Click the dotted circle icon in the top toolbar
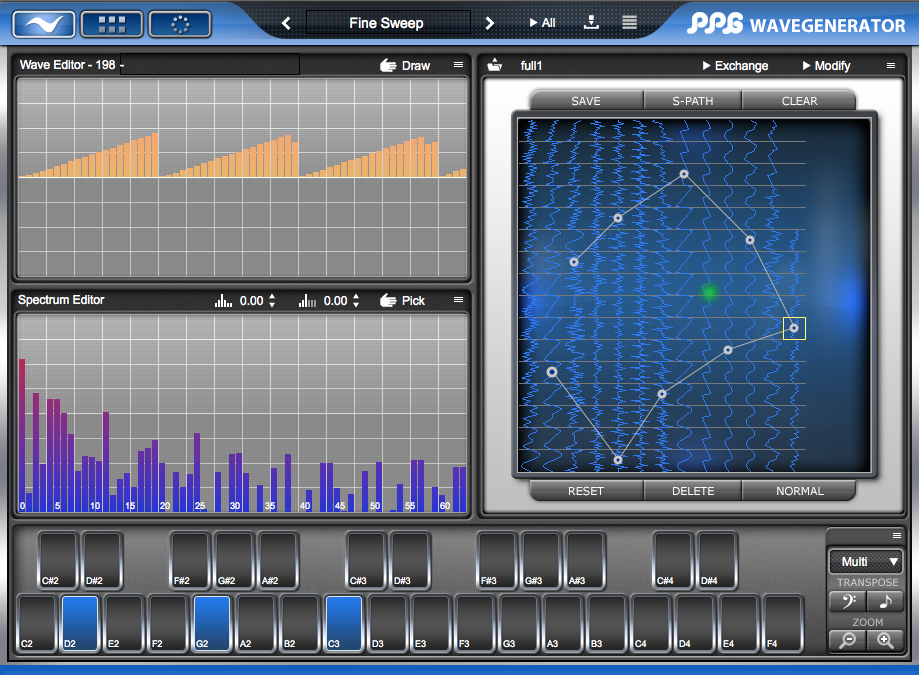Screen dimensions: 919x675 click(181, 24)
